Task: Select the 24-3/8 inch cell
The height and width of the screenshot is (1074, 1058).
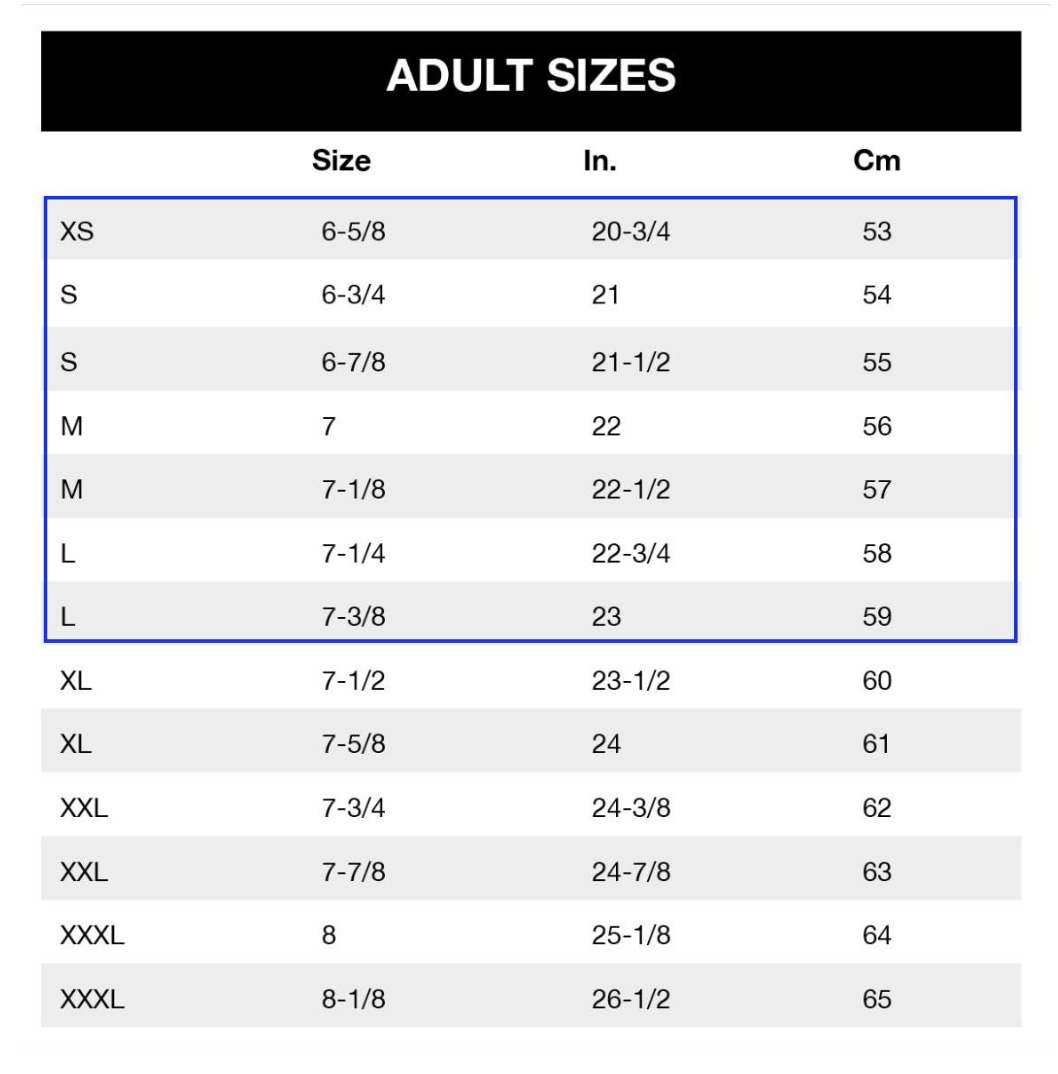Action: 631,808
